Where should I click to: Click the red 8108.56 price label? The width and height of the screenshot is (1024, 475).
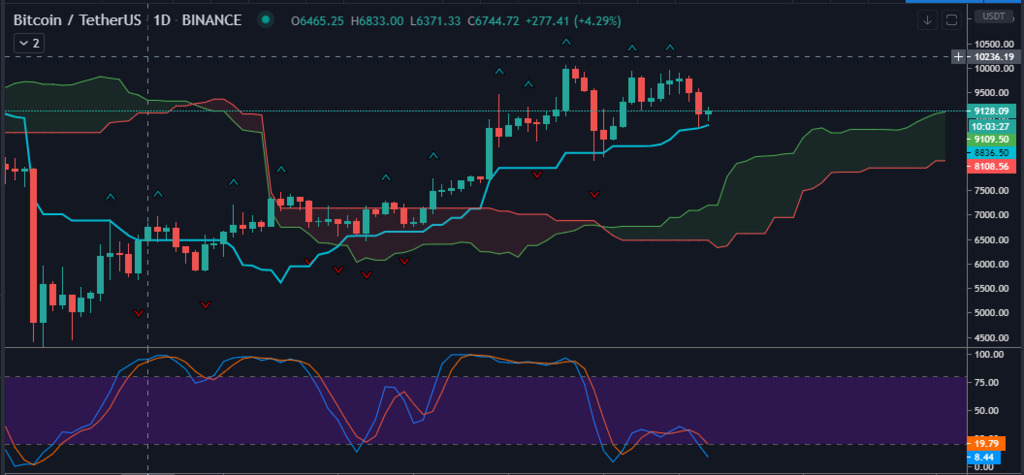[x=993, y=166]
